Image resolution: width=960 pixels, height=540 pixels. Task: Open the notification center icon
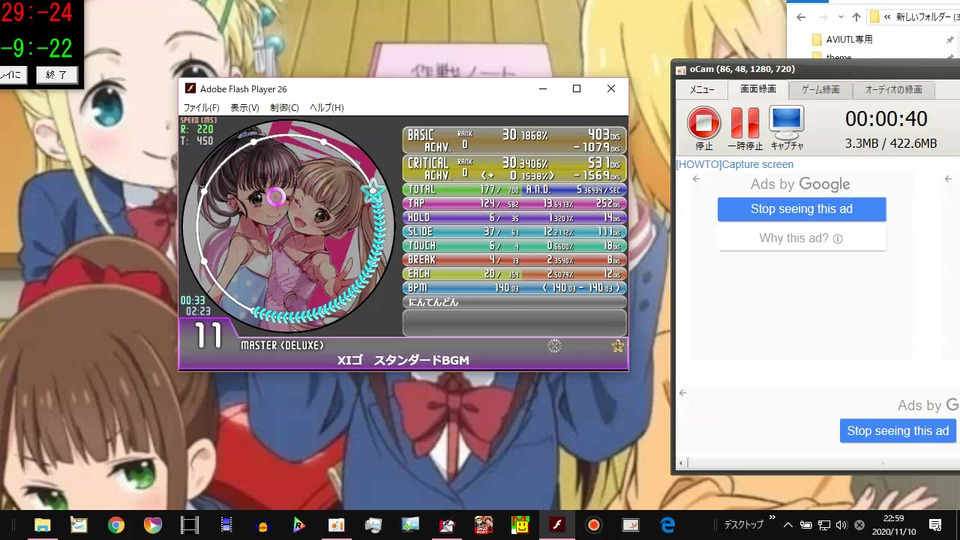935,525
